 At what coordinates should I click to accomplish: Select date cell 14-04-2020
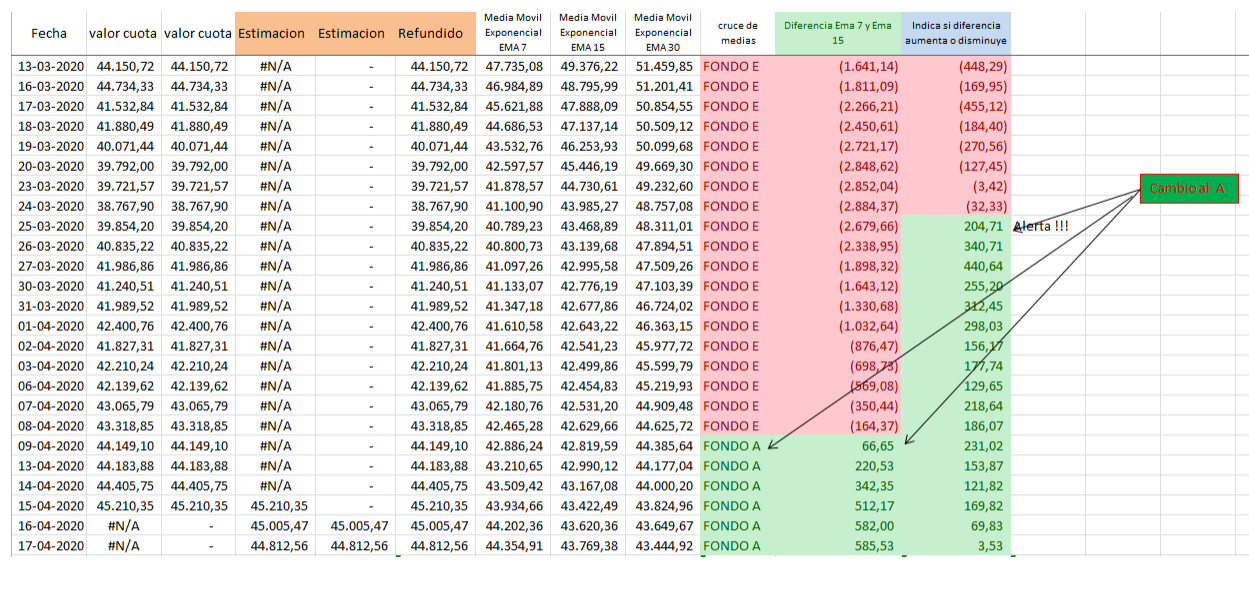(x=51, y=486)
